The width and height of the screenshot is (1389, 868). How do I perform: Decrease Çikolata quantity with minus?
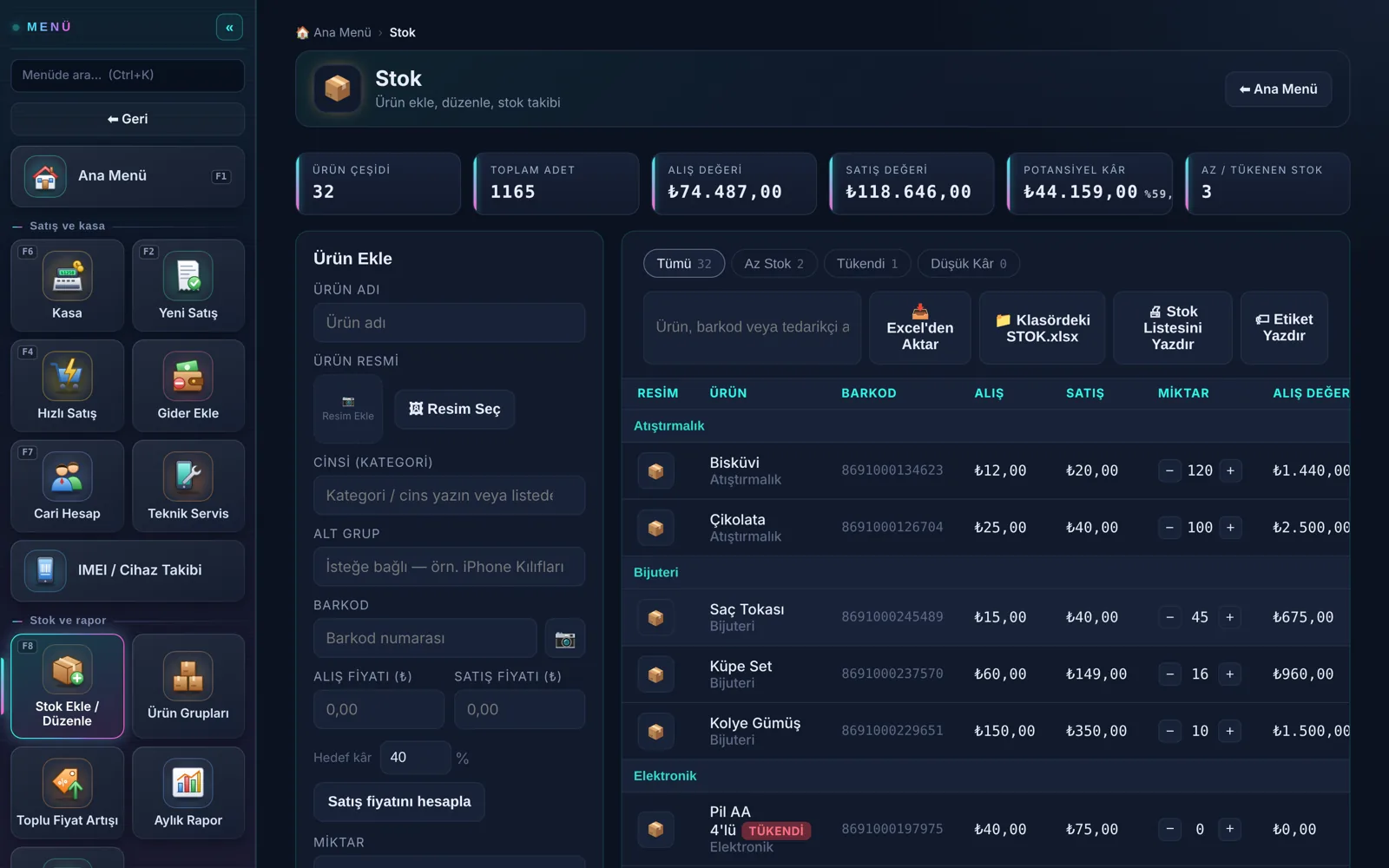click(1170, 528)
